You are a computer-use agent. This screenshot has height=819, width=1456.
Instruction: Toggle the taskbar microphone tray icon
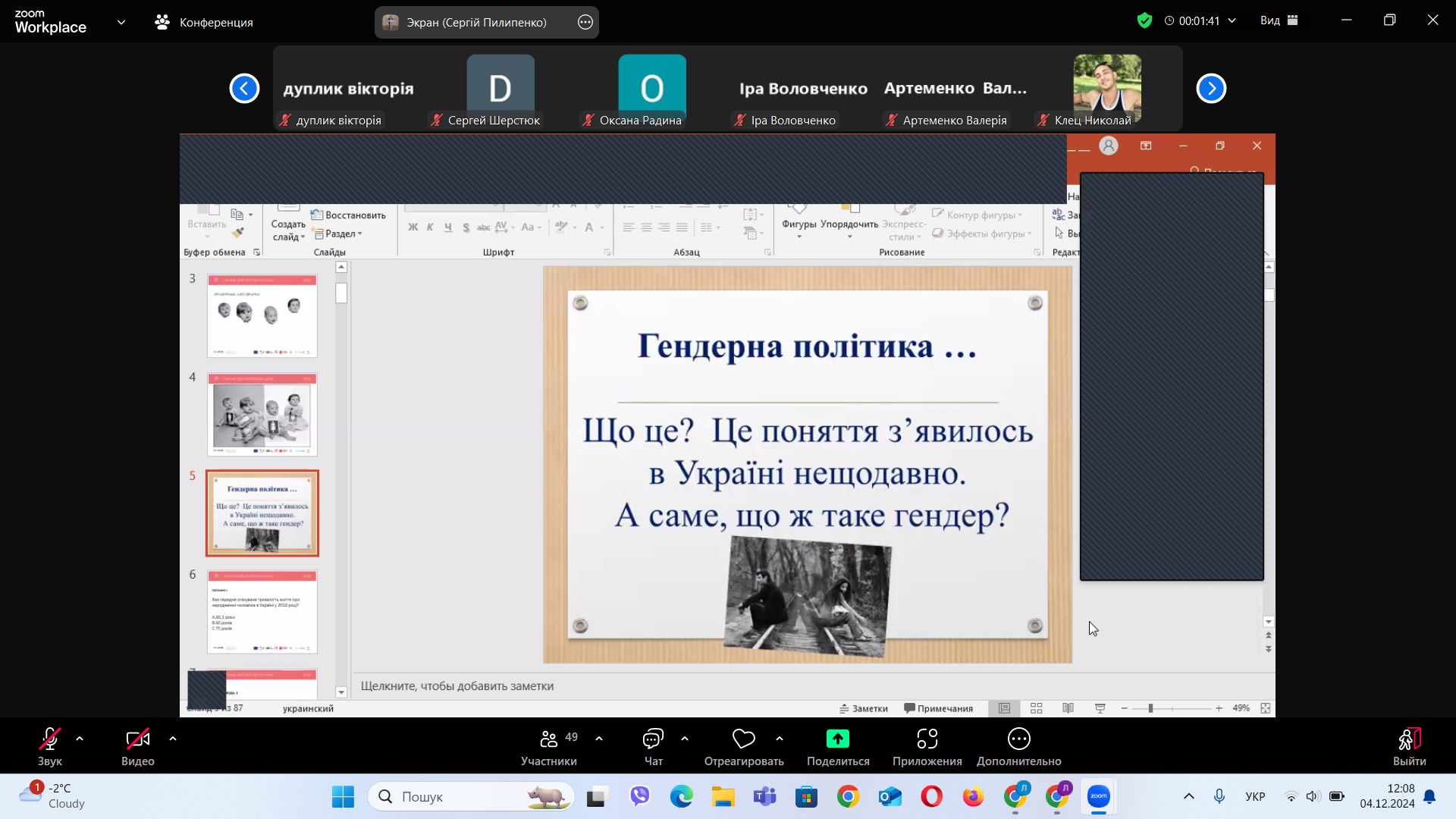click(x=1219, y=796)
